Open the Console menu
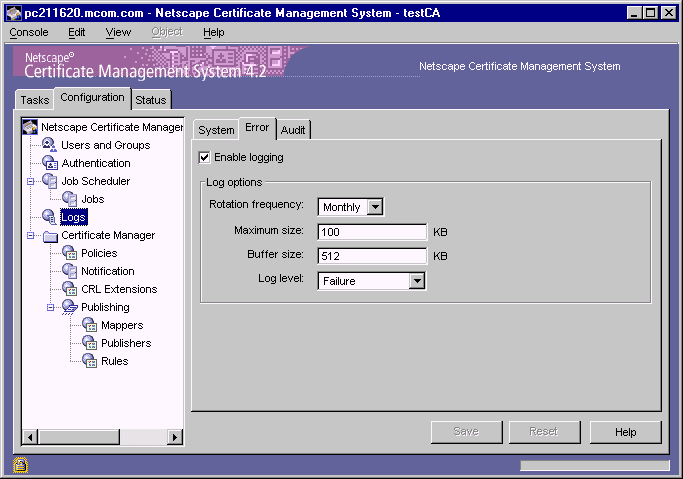Viewport: 683px width, 479px height. pos(29,33)
